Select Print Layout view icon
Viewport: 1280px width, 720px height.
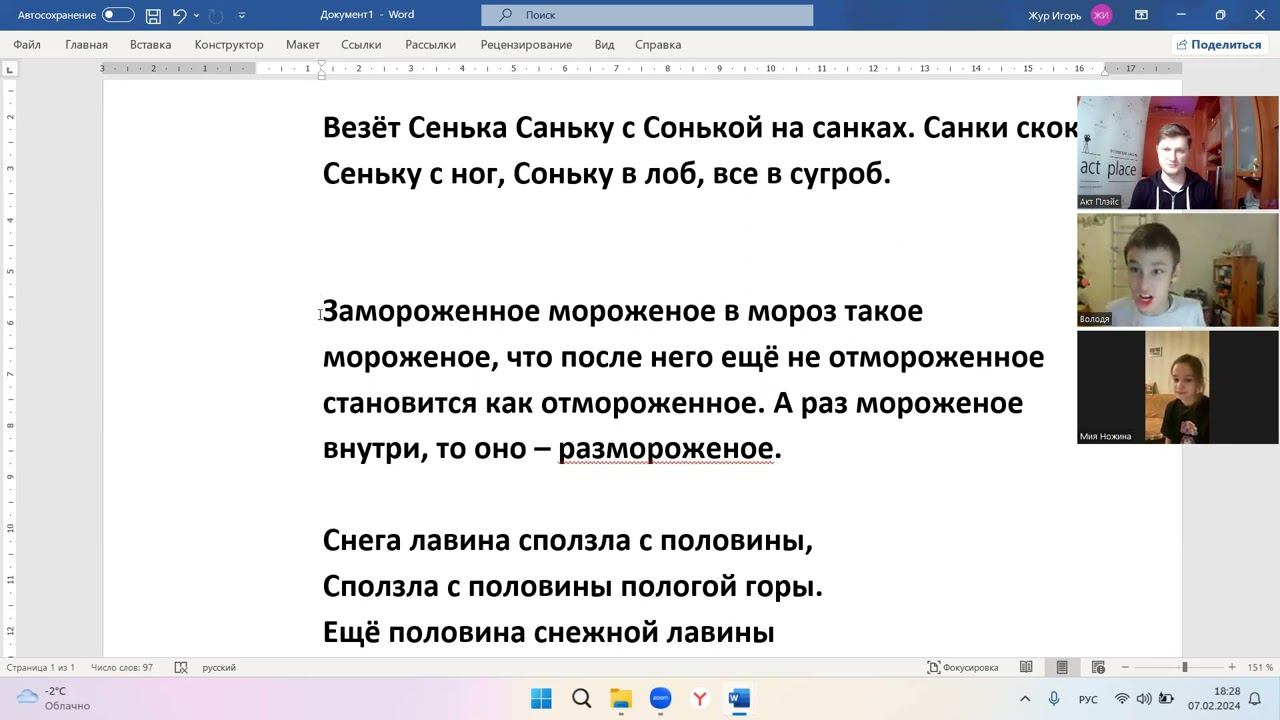pyautogui.click(x=1062, y=667)
